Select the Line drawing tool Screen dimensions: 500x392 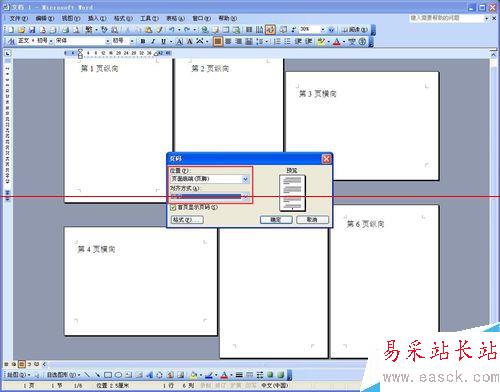tap(87, 375)
